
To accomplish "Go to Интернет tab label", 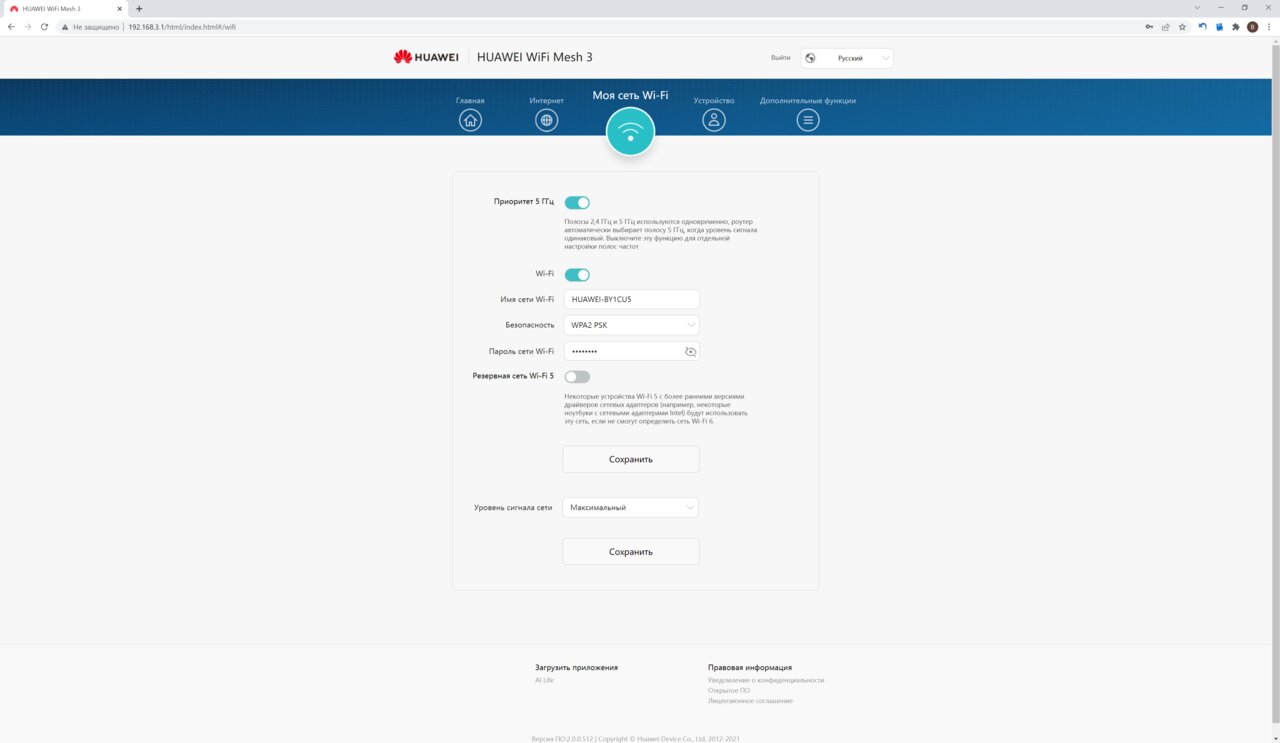I will click(547, 100).
